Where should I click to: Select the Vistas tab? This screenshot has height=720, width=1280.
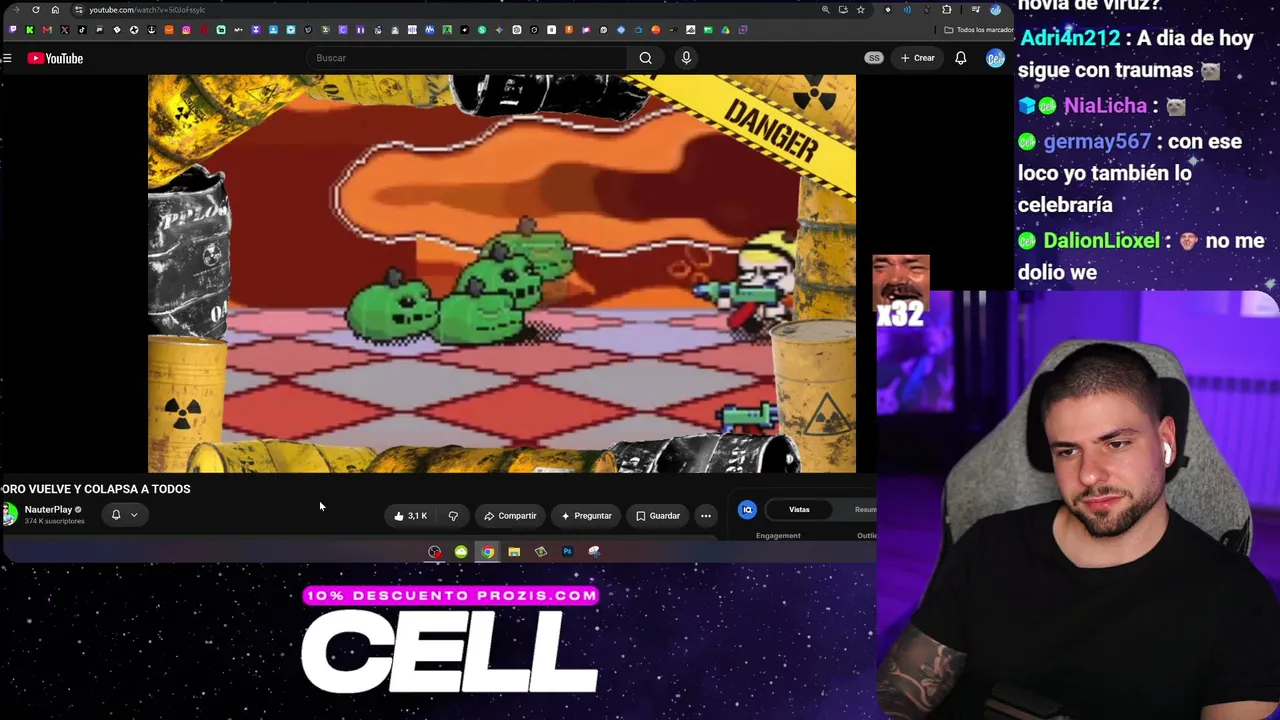[x=799, y=510]
